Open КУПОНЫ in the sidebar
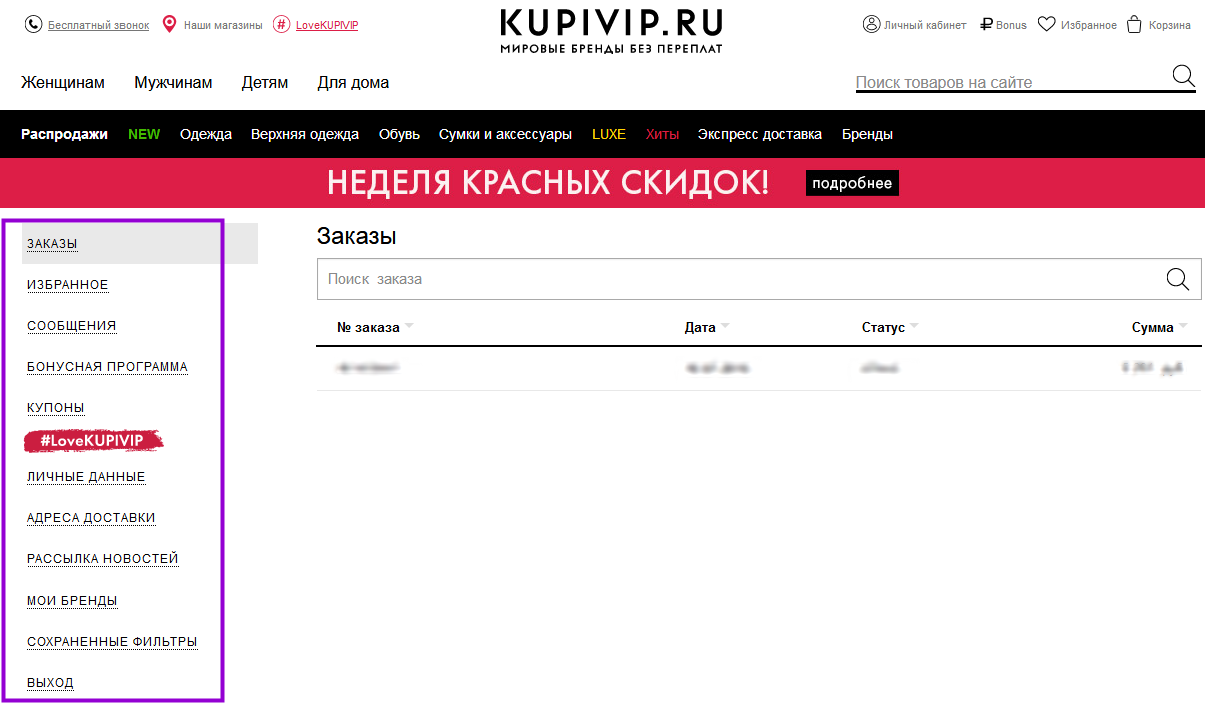This screenshot has height=716, width=1205. (56, 408)
